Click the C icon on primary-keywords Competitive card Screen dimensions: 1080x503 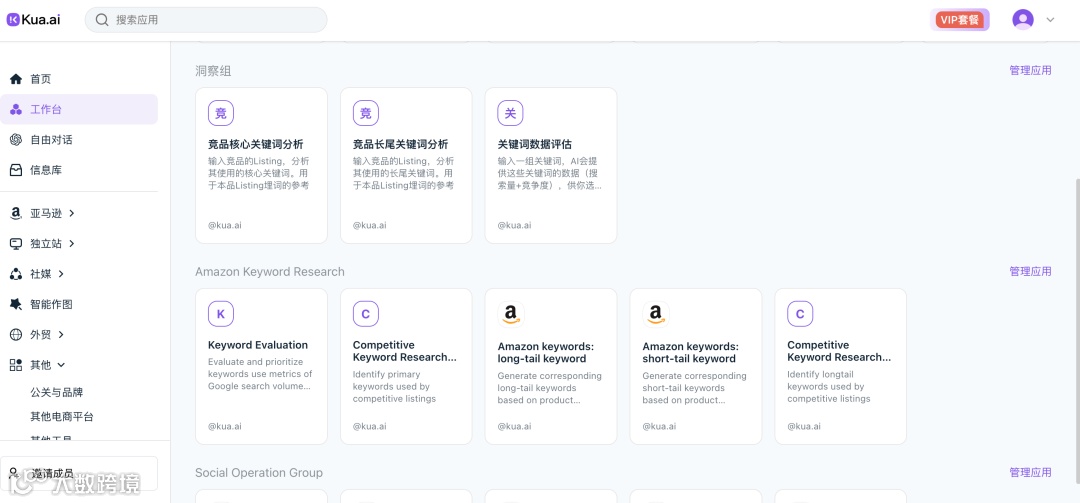(x=366, y=314)
